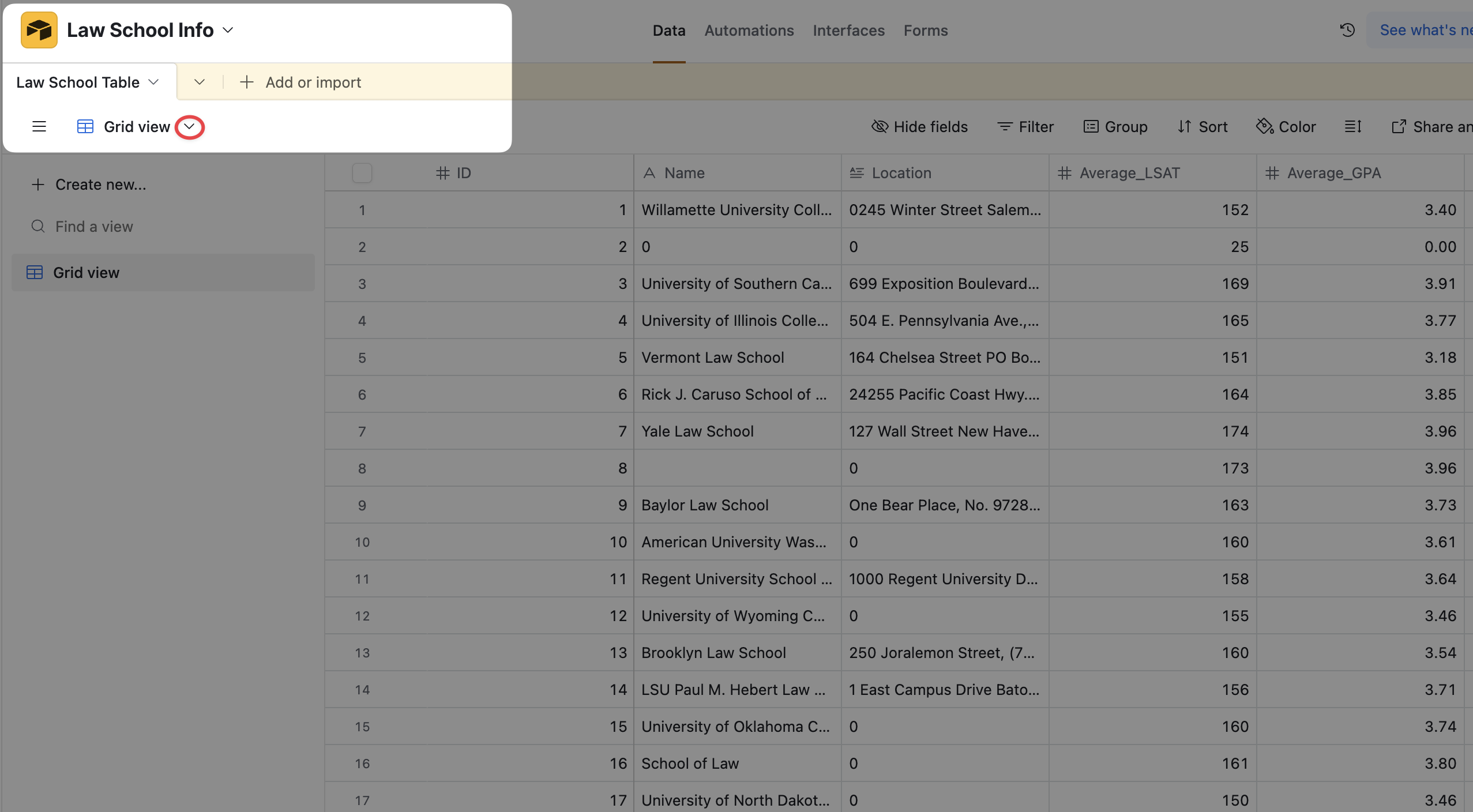Select the University of Illinois Colle... cell
The width and height of the screenshot is (1473, 812).
click(x=738, y=320)
